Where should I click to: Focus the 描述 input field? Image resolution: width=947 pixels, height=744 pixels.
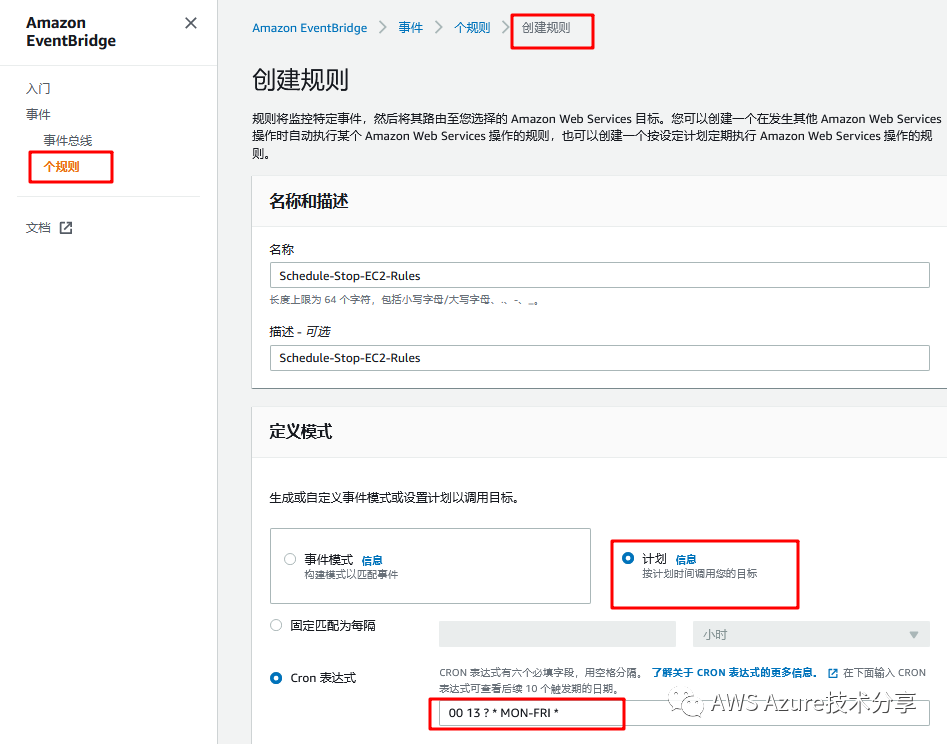(x=599, y=358)
